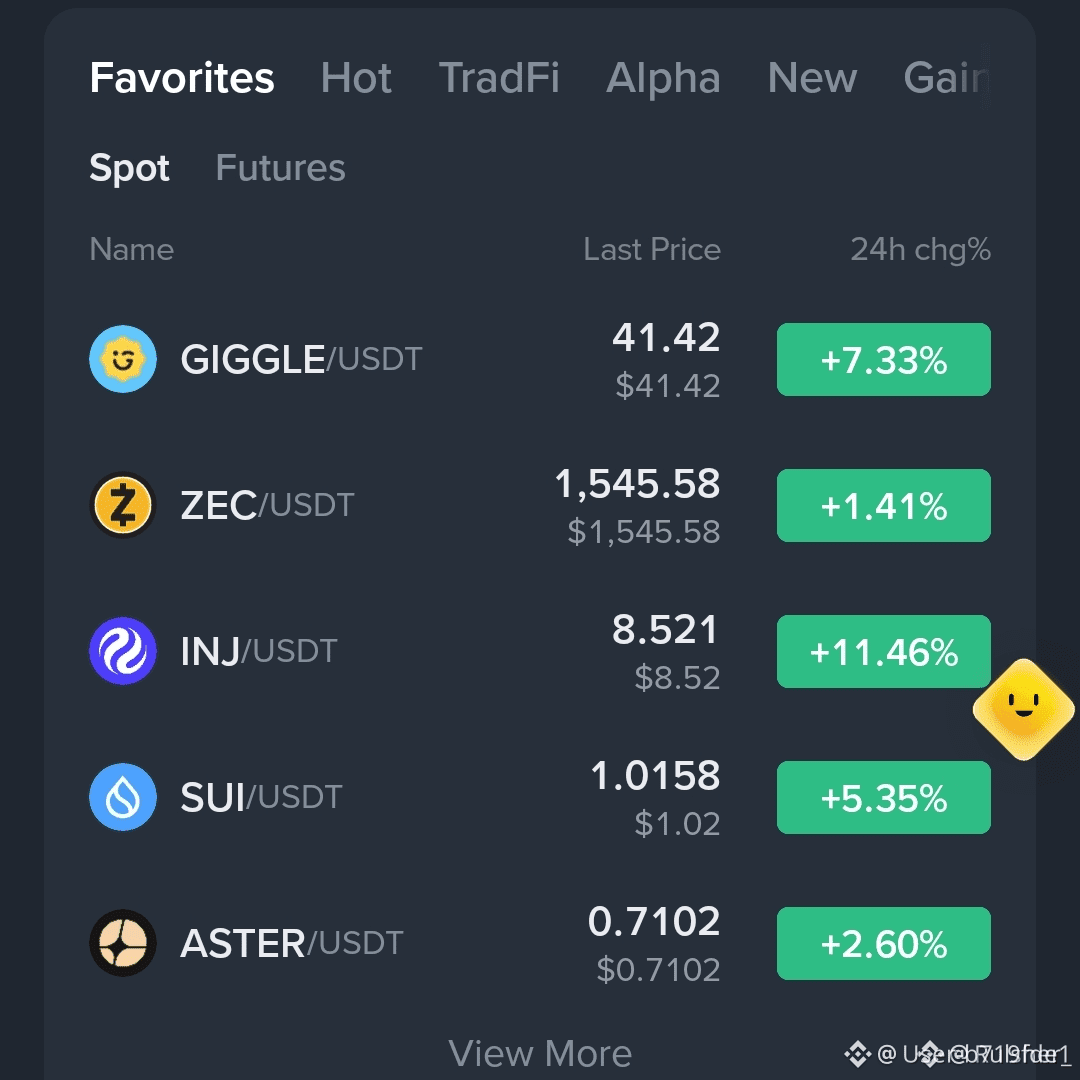Screen dimensions: 1080x1080
Task: Open the Alpha tab
Action: point(663,77)
